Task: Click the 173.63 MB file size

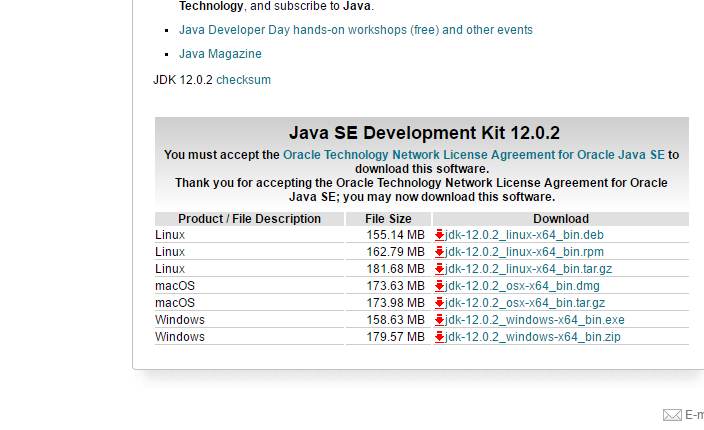Action: (x=395, y=286)
